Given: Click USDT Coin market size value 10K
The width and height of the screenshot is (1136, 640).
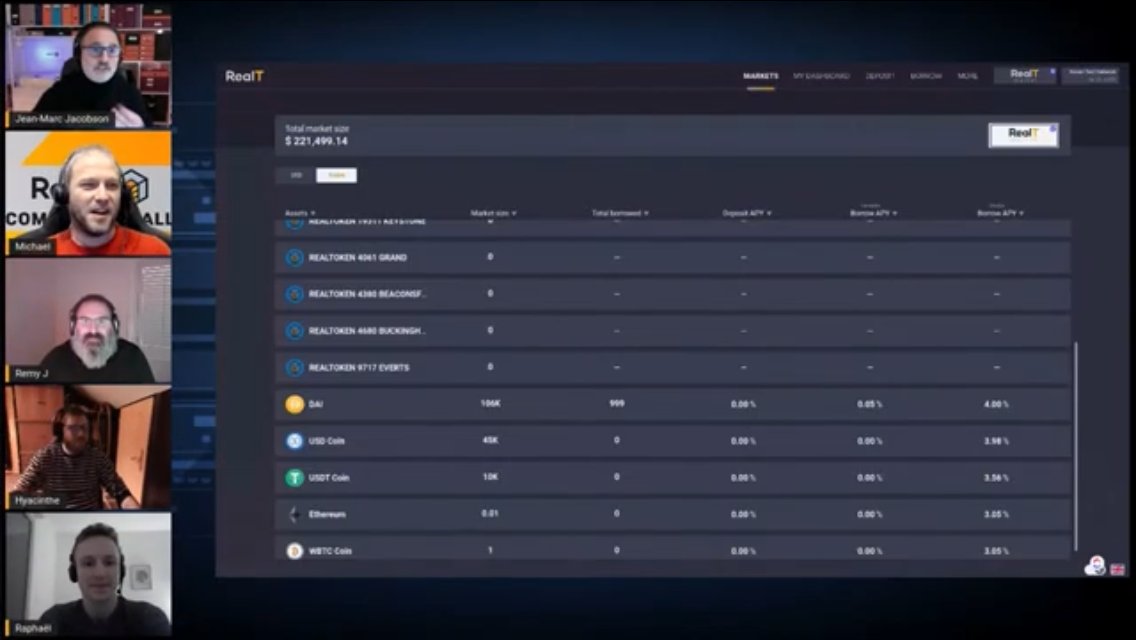Looking at the screenshot, I should pyautogui.click(x=490, y=477).
